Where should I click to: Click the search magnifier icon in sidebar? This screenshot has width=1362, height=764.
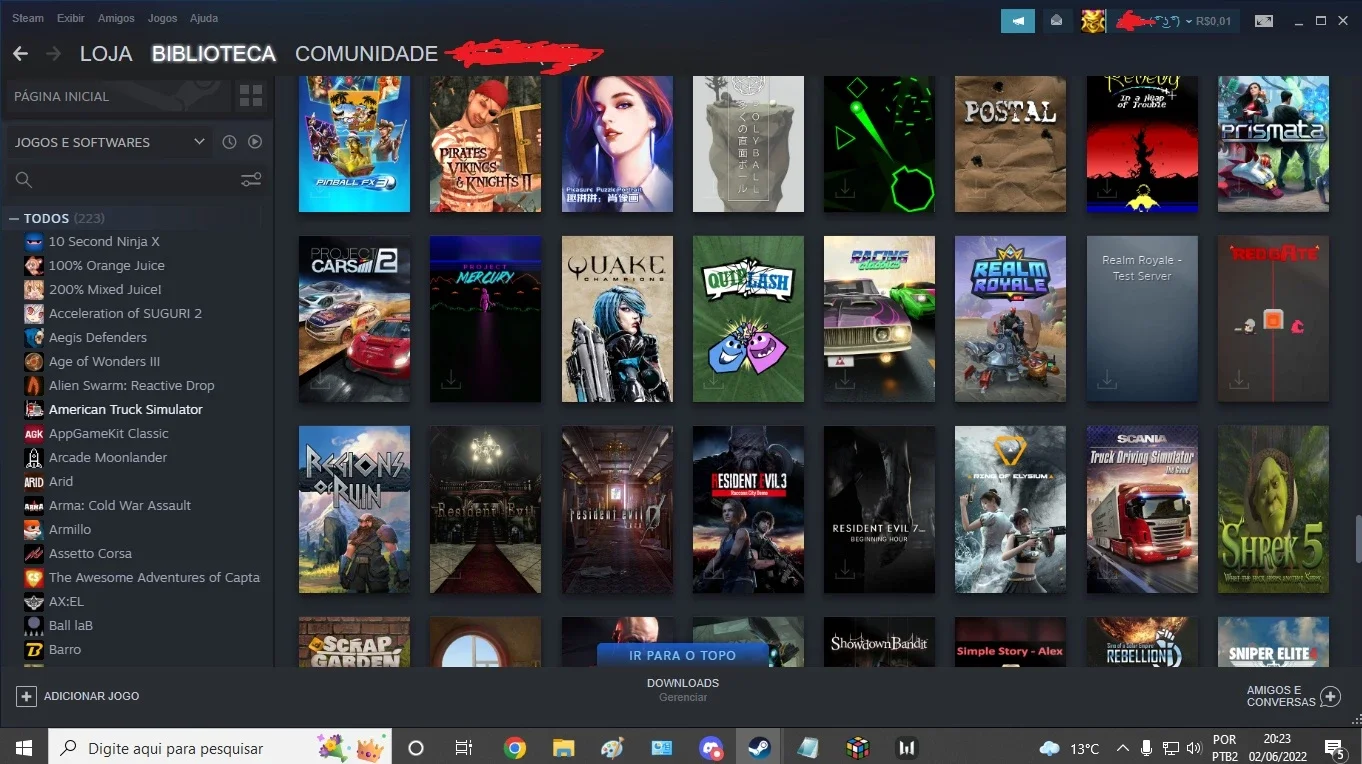pos(24,180)
